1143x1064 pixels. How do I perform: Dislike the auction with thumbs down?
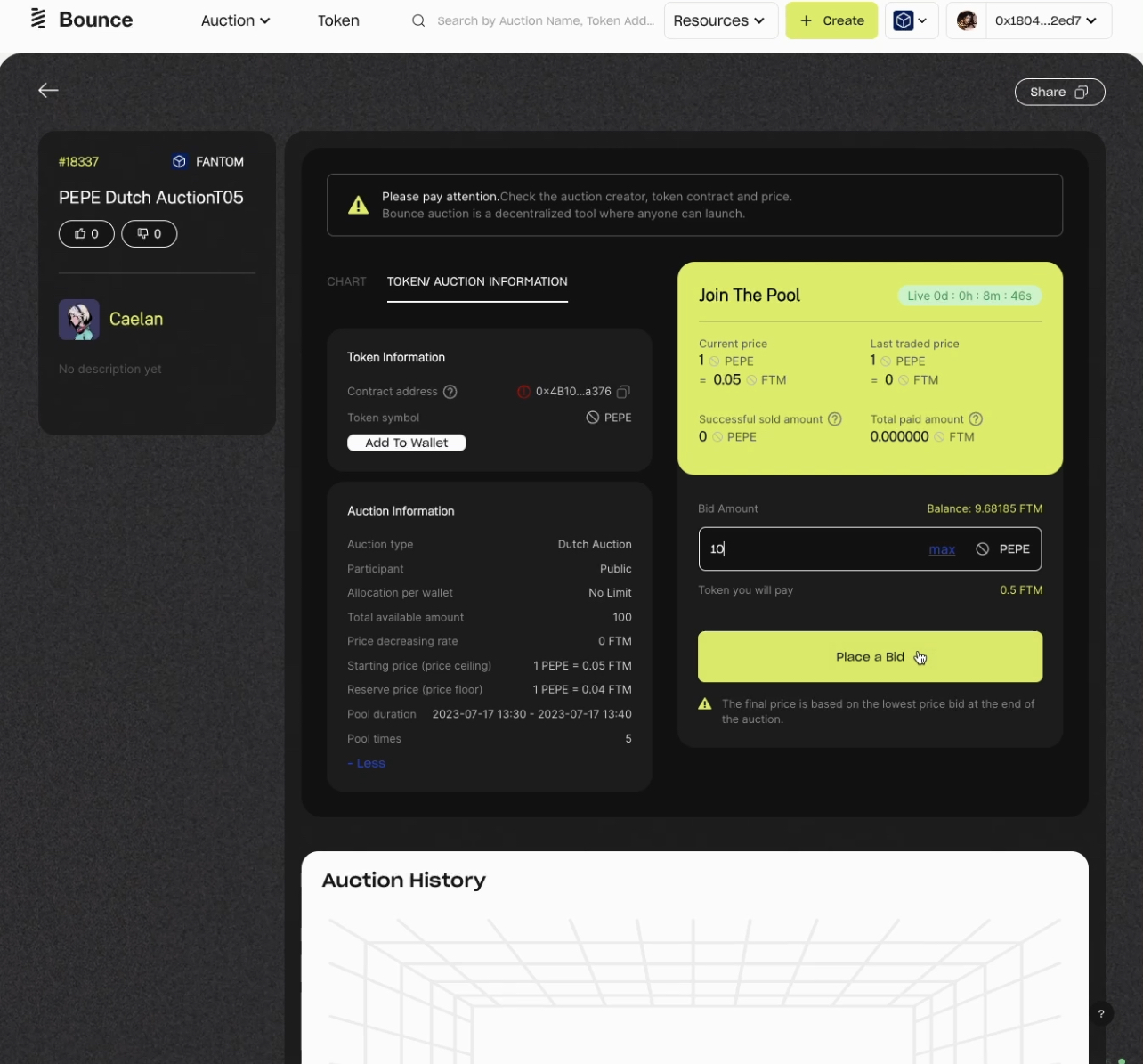pyautogui.click(x=149, y=233)
